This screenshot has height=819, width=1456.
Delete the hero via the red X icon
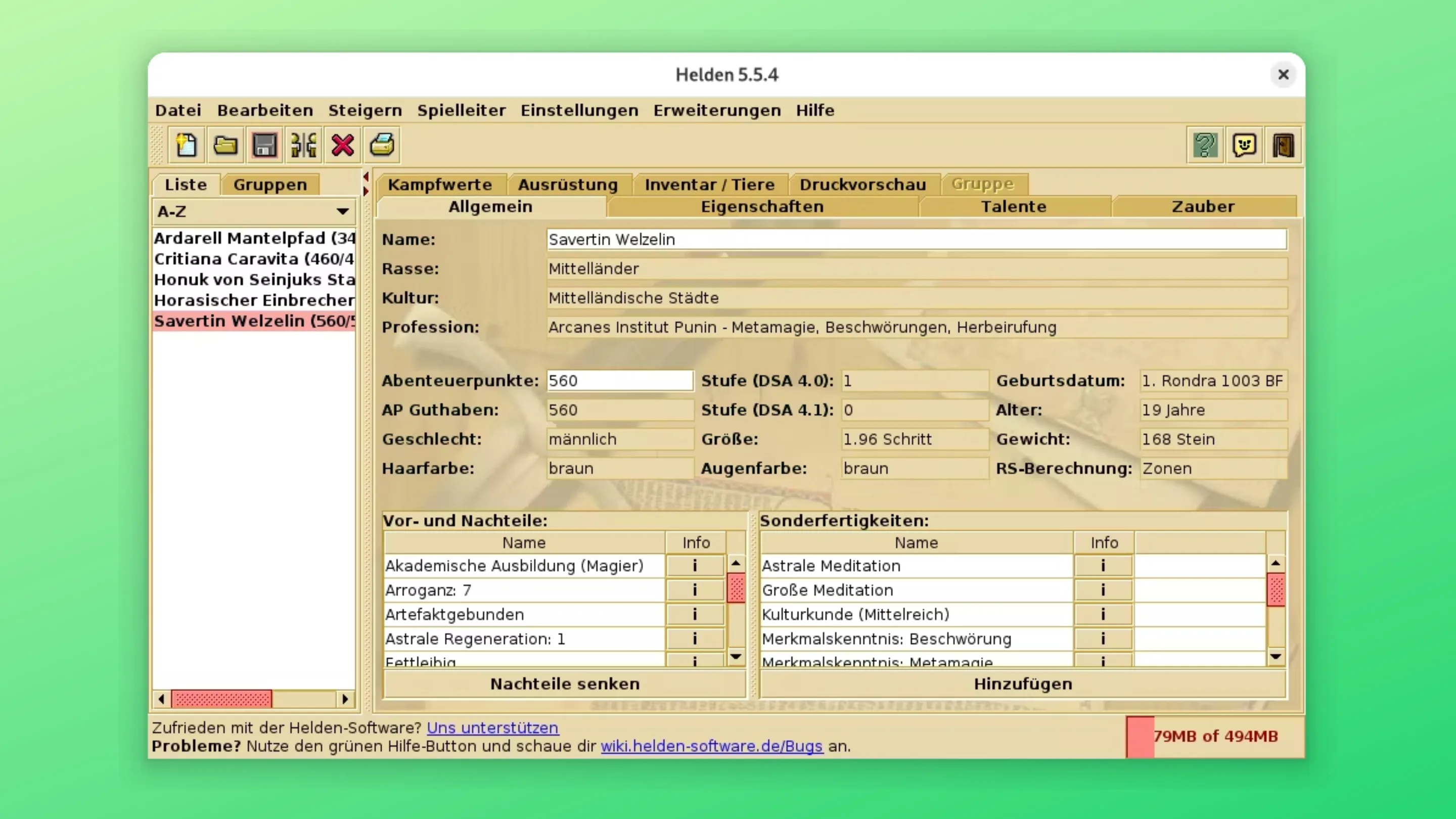(343, 145)
